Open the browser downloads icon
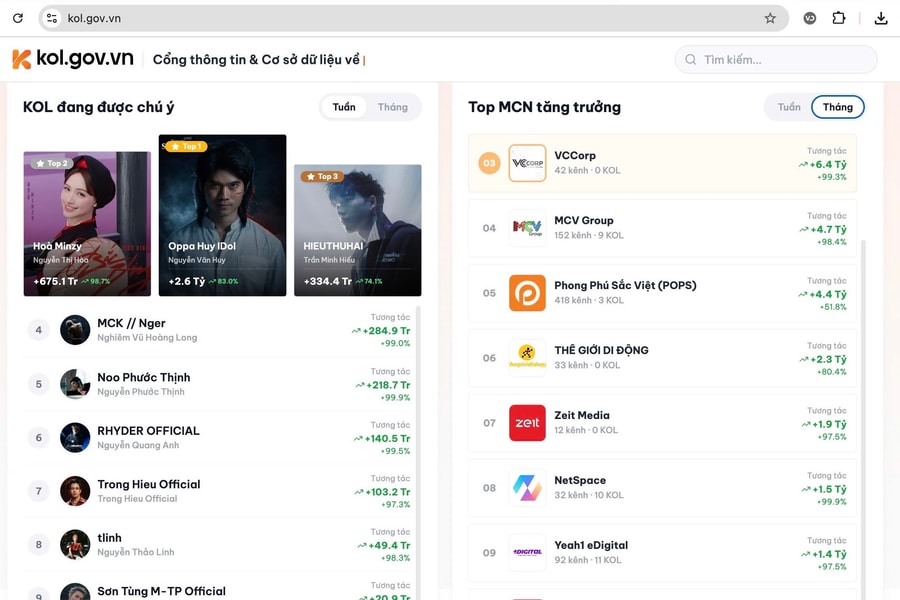This screenshot has width=900, height=600. click(x=881, y=18)
